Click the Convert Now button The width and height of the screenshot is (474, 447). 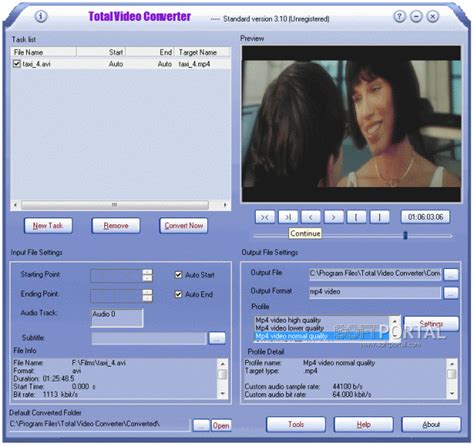click(183, 226)
